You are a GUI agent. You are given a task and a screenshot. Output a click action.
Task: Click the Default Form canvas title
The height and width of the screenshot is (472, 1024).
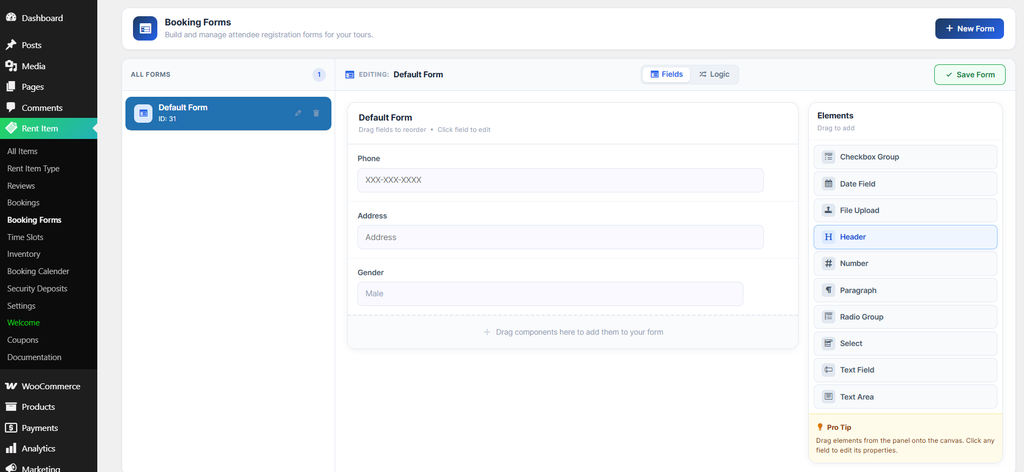pos(385,118)
